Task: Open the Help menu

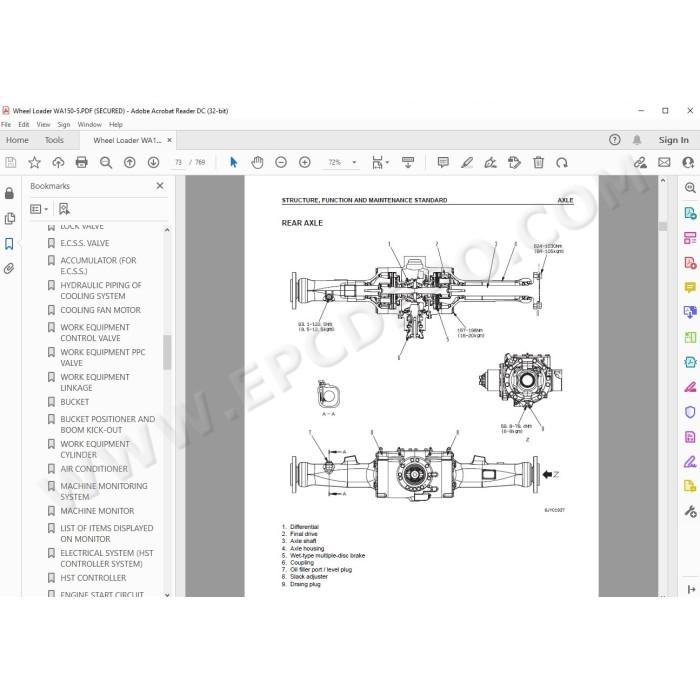Action: point(116,125)
